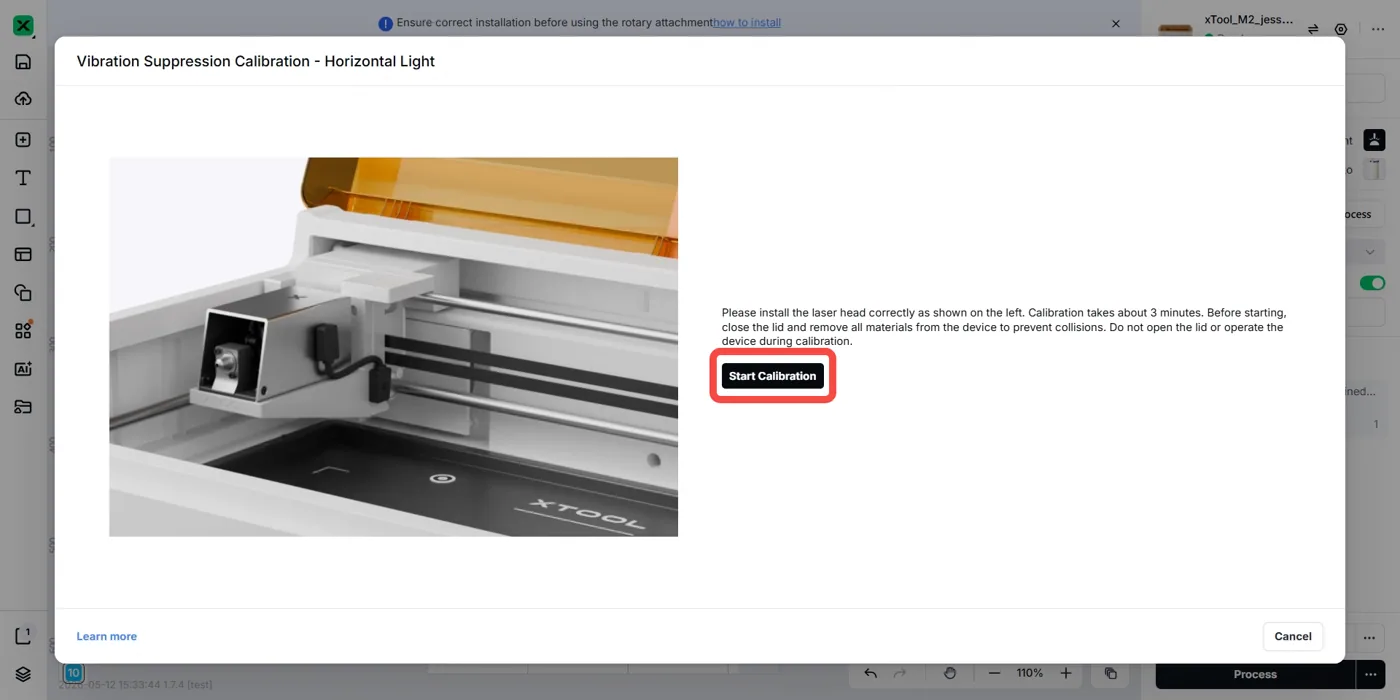Open more options beside the Process button
Viewport: 1400px width, 700px height.
1370,674
